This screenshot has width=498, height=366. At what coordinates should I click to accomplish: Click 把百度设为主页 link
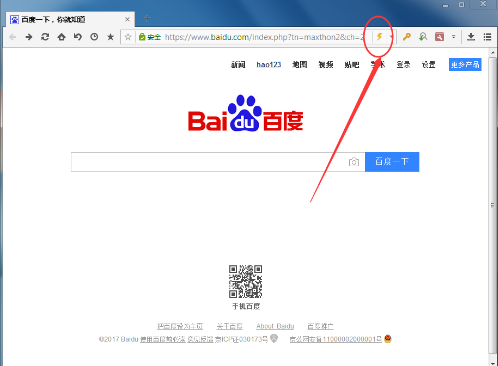click(x=180, y=326)
